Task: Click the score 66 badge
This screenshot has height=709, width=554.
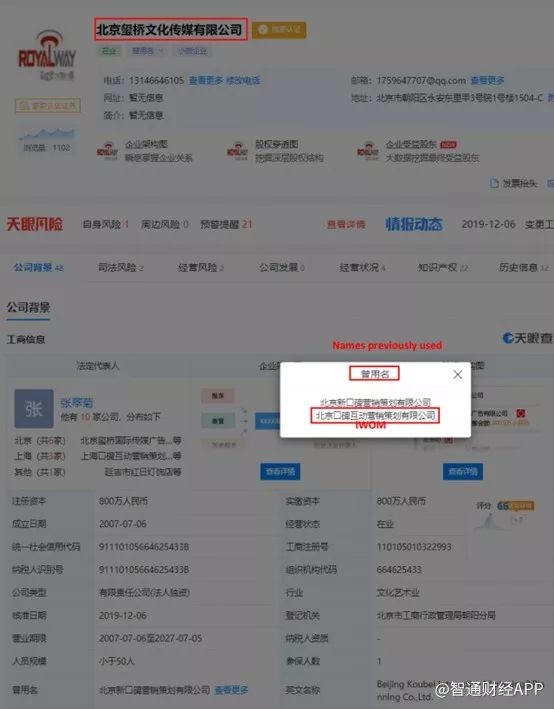Action: (515, 506)
